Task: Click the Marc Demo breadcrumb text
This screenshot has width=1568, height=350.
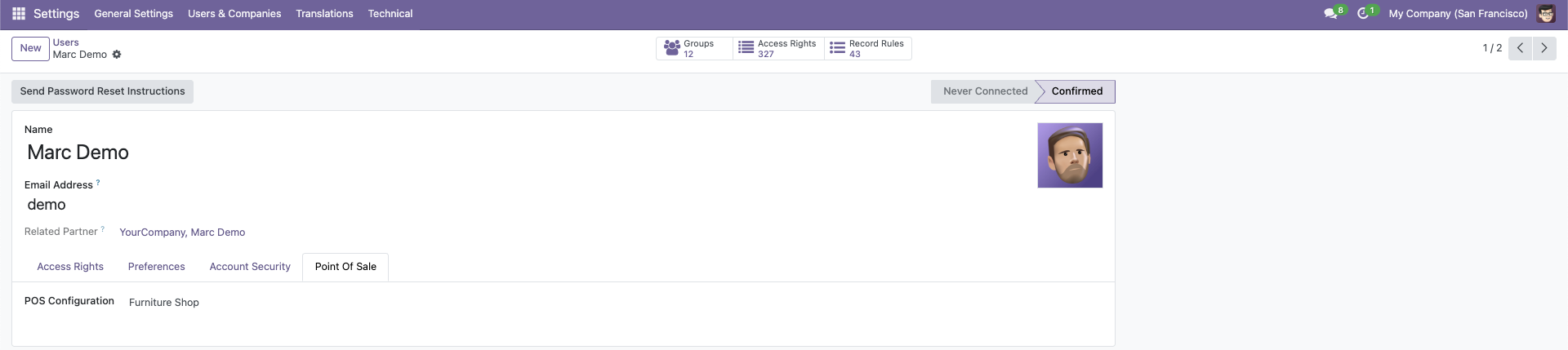Action: coord(80,55)
